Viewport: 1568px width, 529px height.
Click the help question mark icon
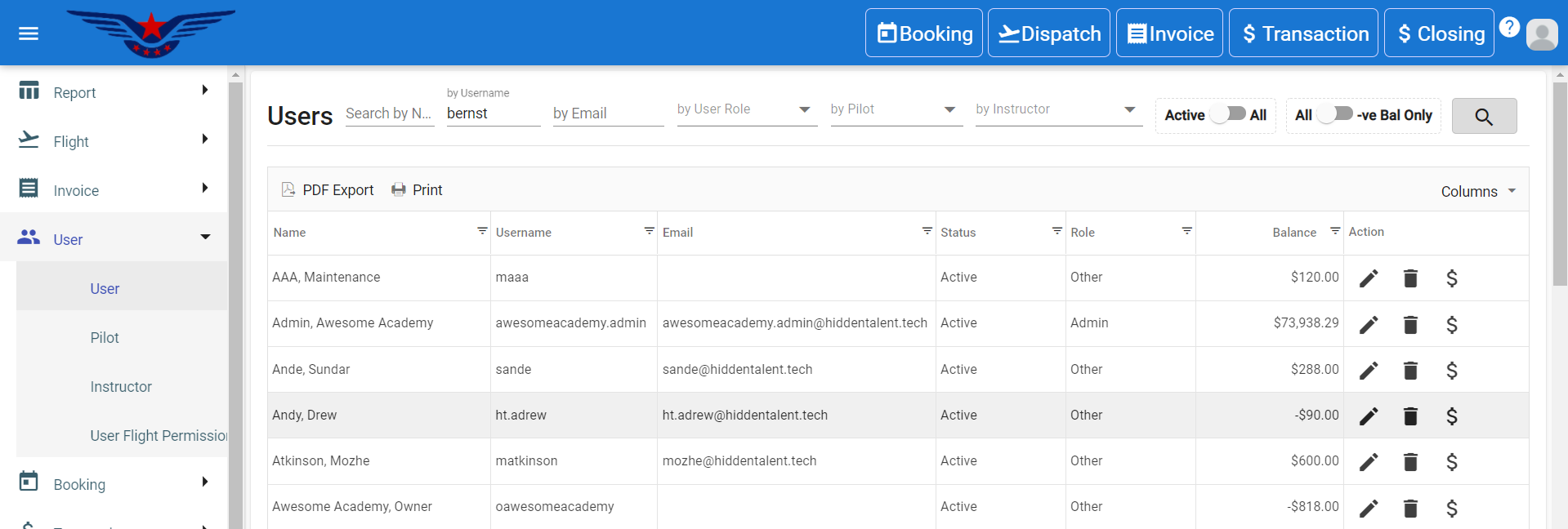point(1509,27)
